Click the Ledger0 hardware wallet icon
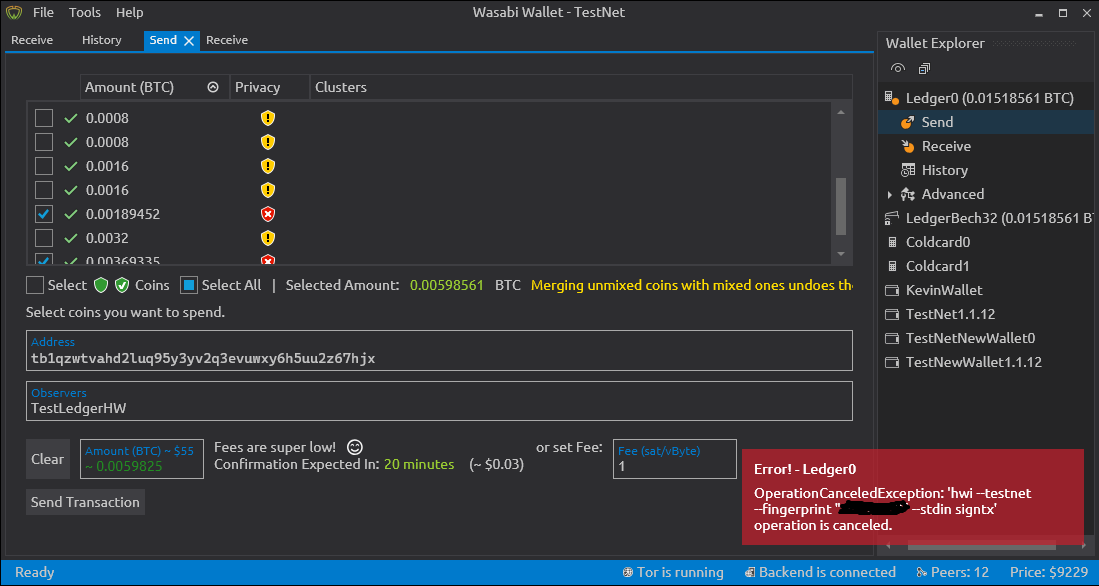Screen dimensions: 1099x586 [892, 98]
